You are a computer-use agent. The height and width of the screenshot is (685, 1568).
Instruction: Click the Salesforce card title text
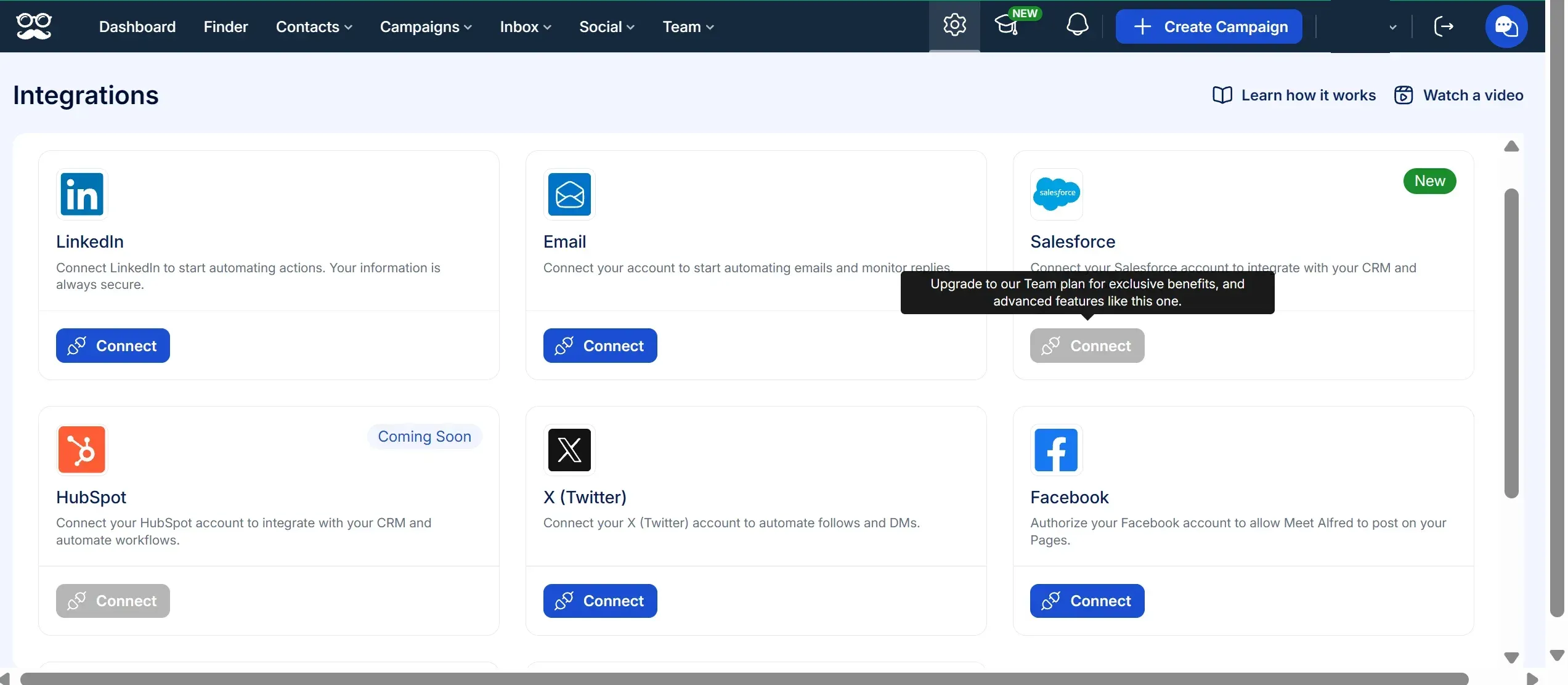point(1073,241)
